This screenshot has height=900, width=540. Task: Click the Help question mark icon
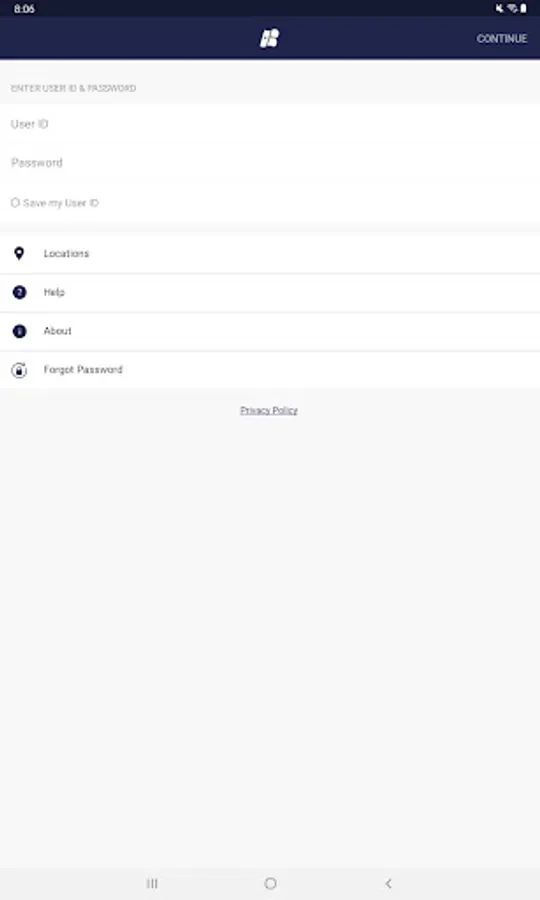19,292
